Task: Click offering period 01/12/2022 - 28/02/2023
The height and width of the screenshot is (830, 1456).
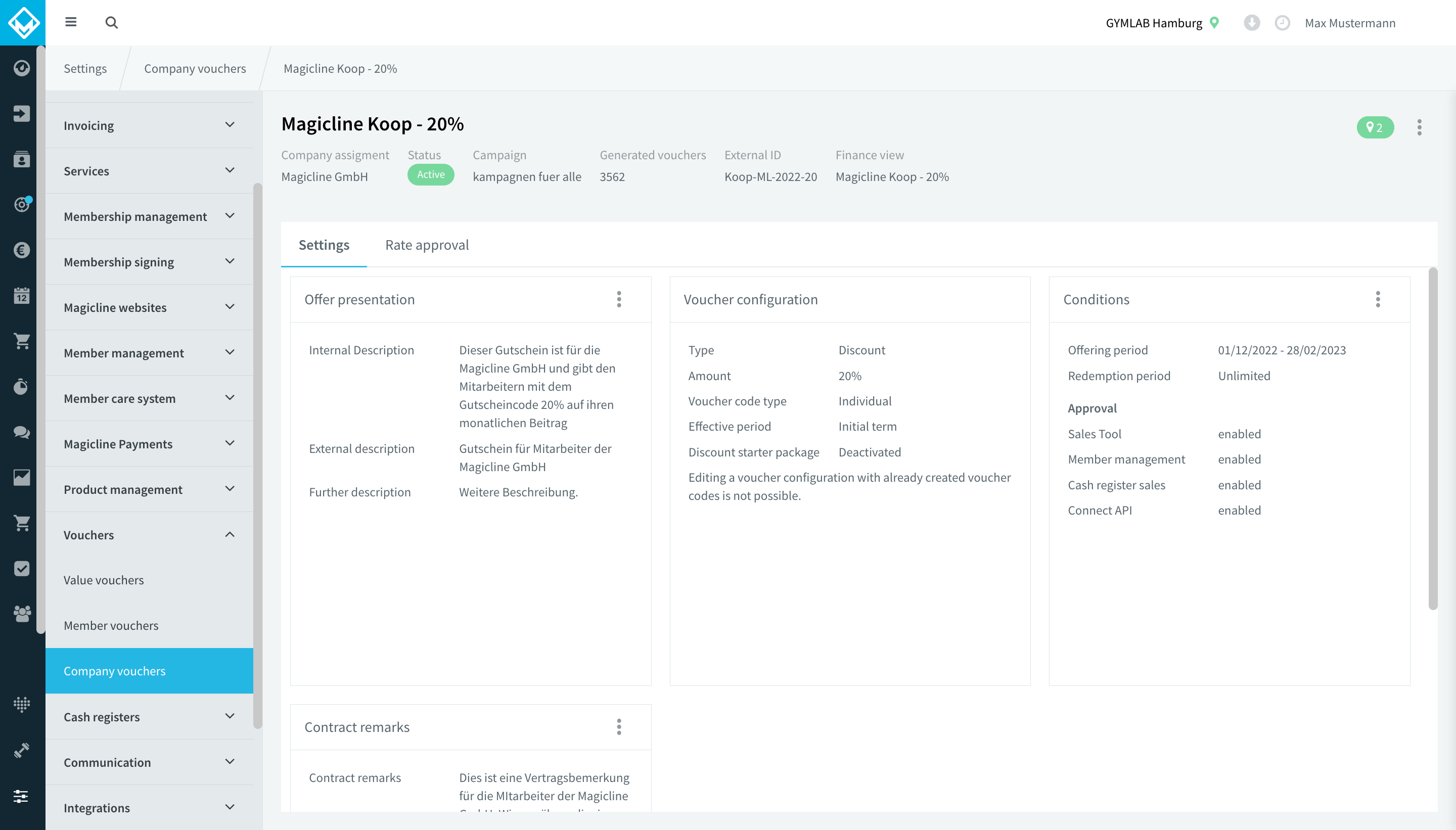Action: pos(1282,350)
